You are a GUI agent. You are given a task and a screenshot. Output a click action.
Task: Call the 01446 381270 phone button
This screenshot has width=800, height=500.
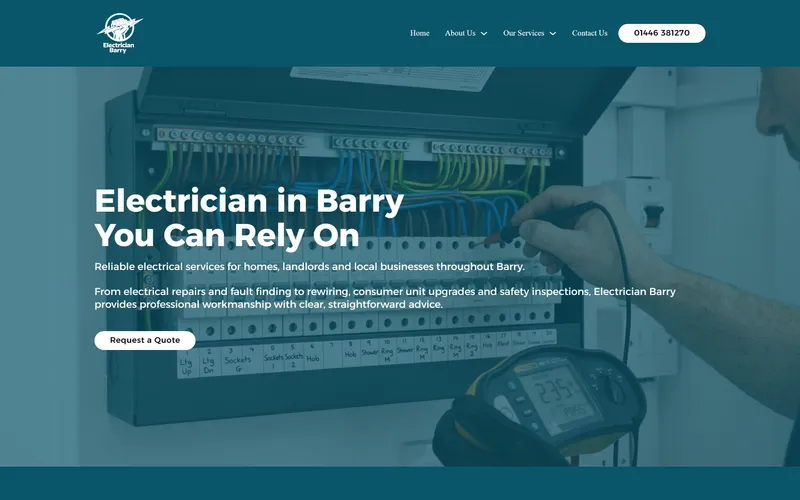coord(662,33)
